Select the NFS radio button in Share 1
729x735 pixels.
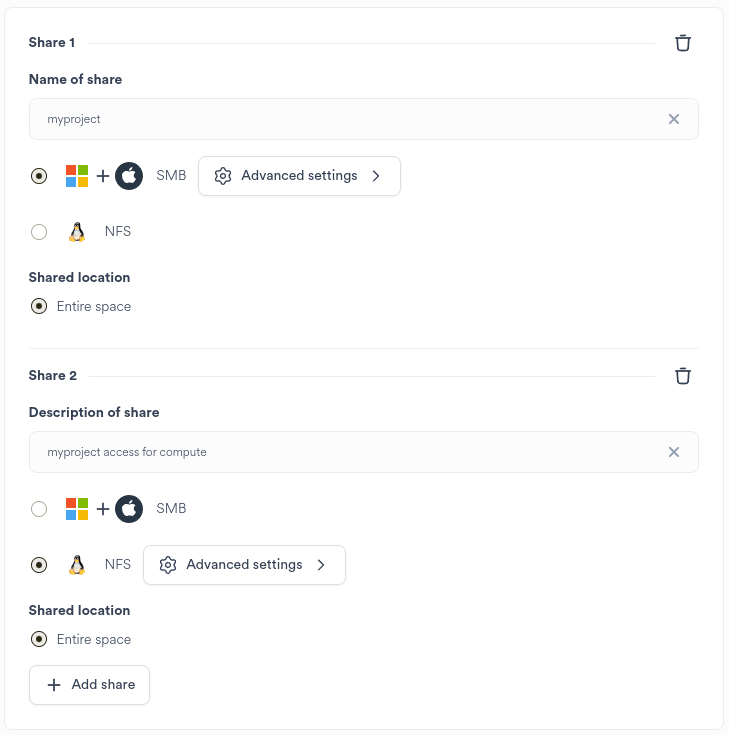click(39, 232)
